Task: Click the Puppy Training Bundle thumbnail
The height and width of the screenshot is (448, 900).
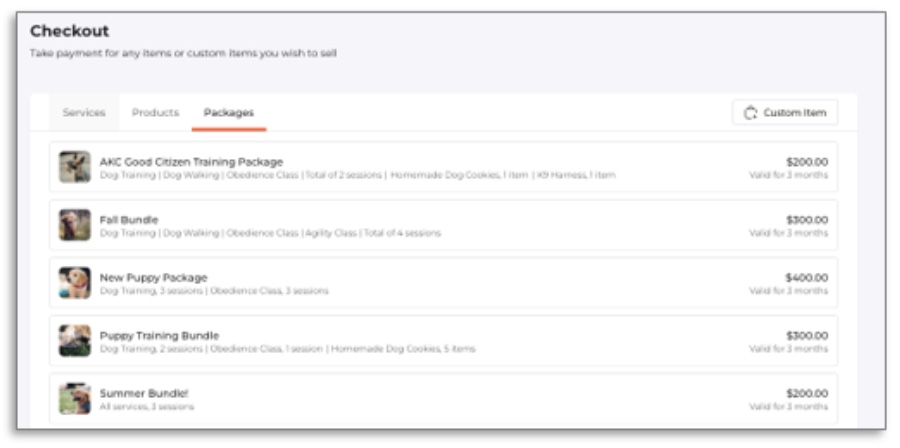Action: [x=75, y=341]
